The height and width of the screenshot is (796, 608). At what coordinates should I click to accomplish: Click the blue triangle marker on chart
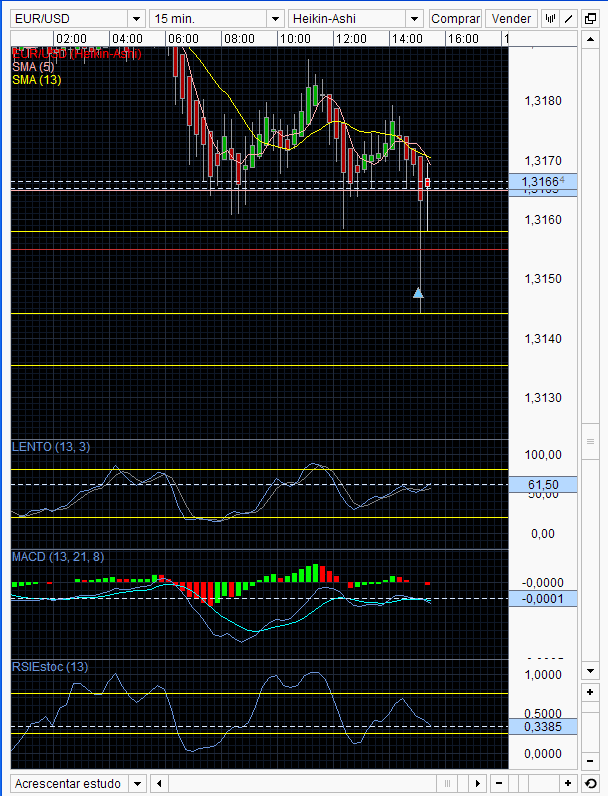point(418,293)
